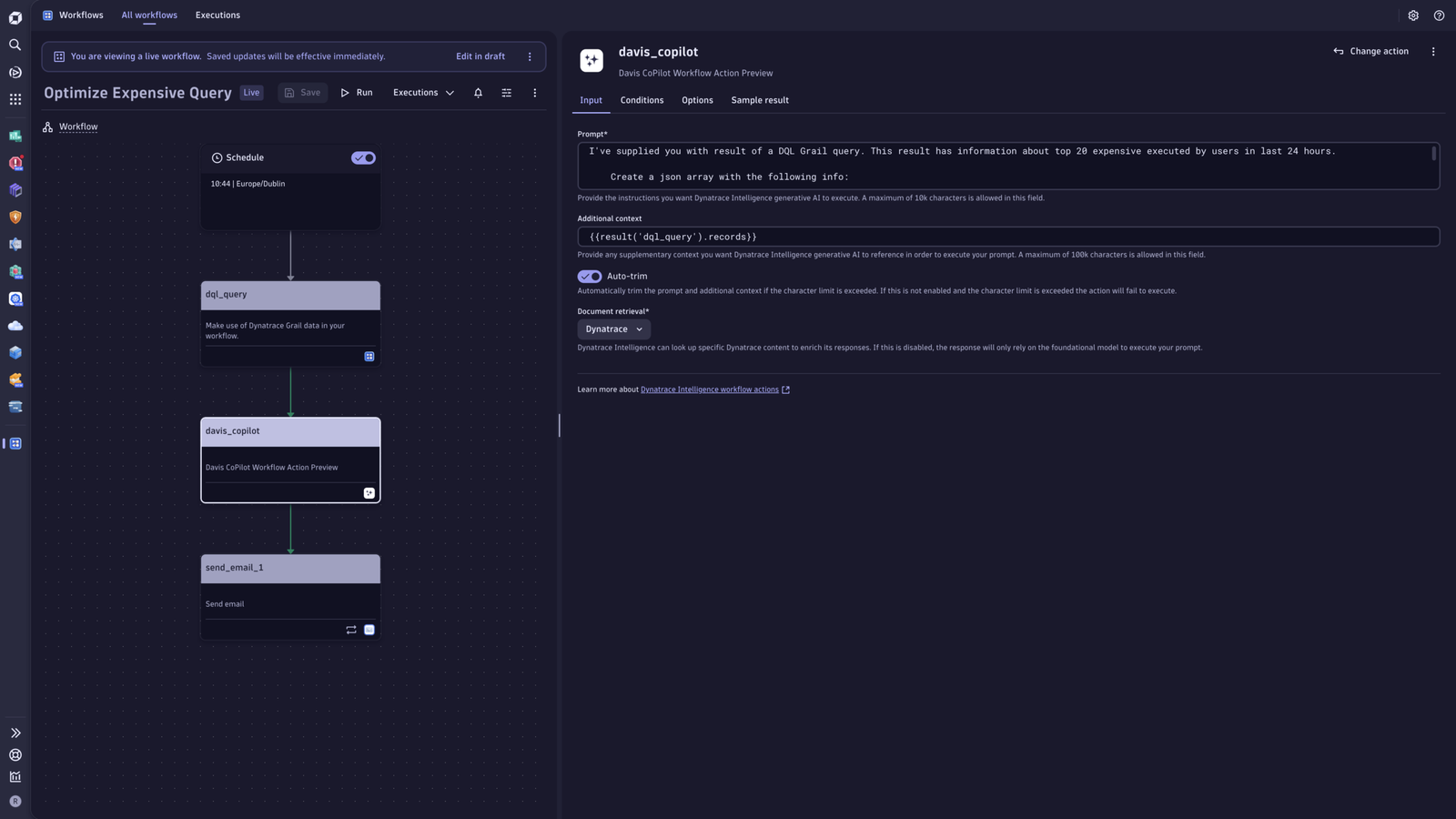Open the Dynatrace Intelligence play-bubble sidebar icon
This screenshot has height=819, width=1456.
coord(15,72)
